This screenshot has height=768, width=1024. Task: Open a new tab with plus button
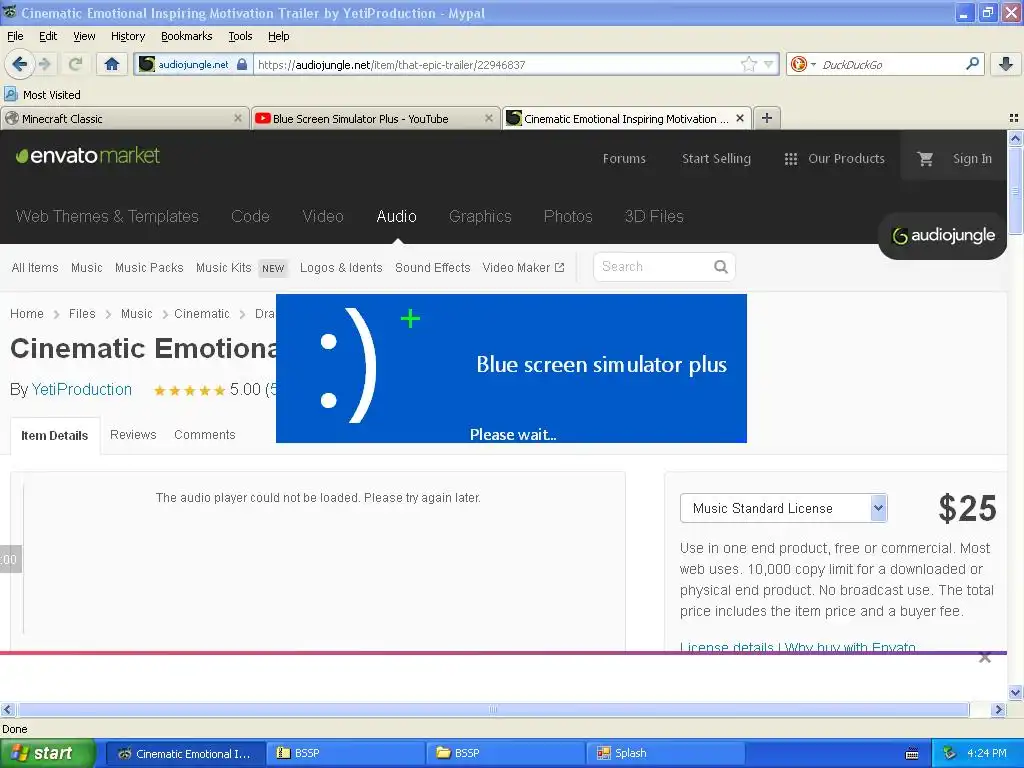click(767, 118)
